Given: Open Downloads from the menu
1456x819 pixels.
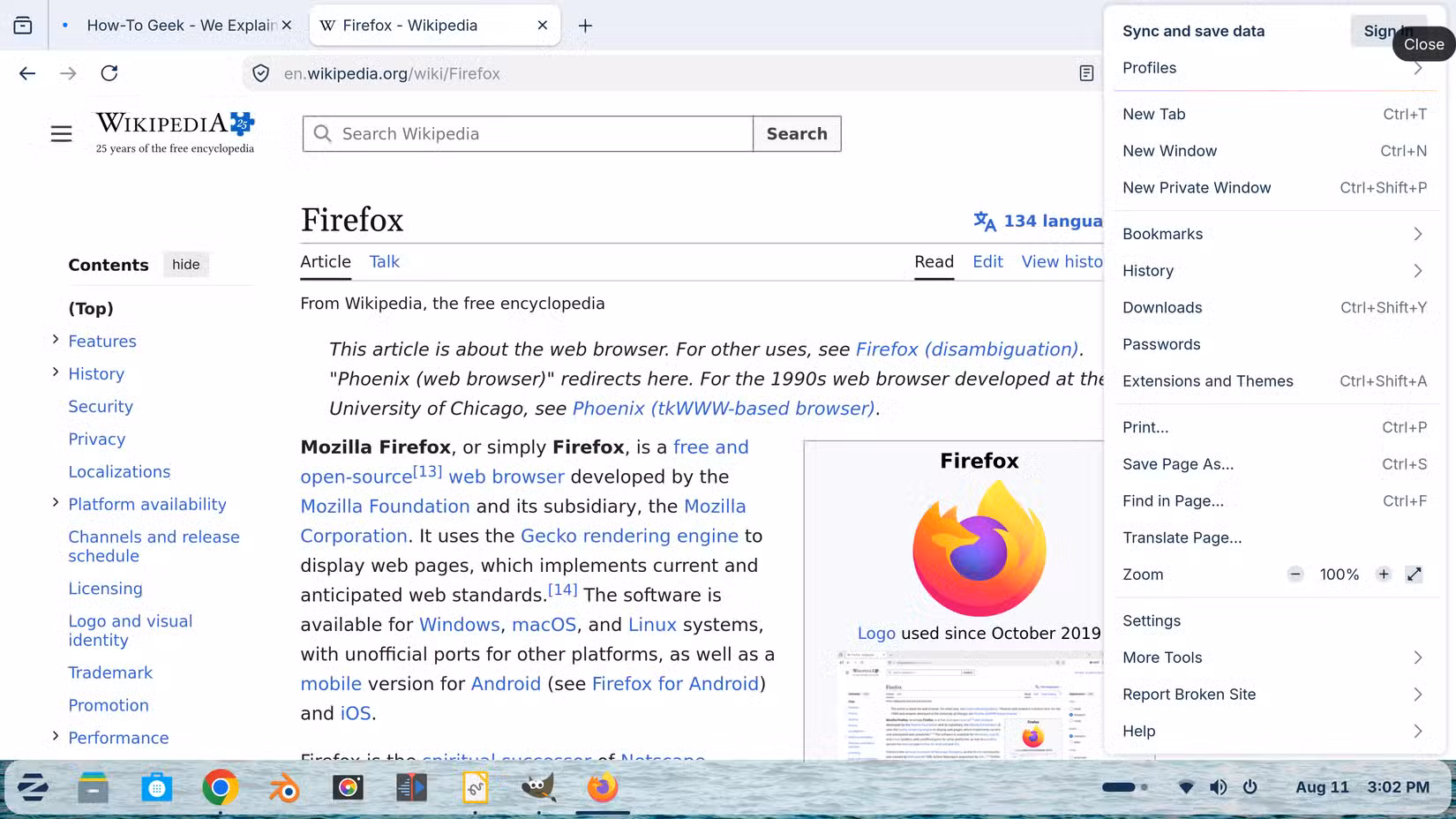Looking at the screenshot, I should pyautogui.click(x=1273, y=308).
